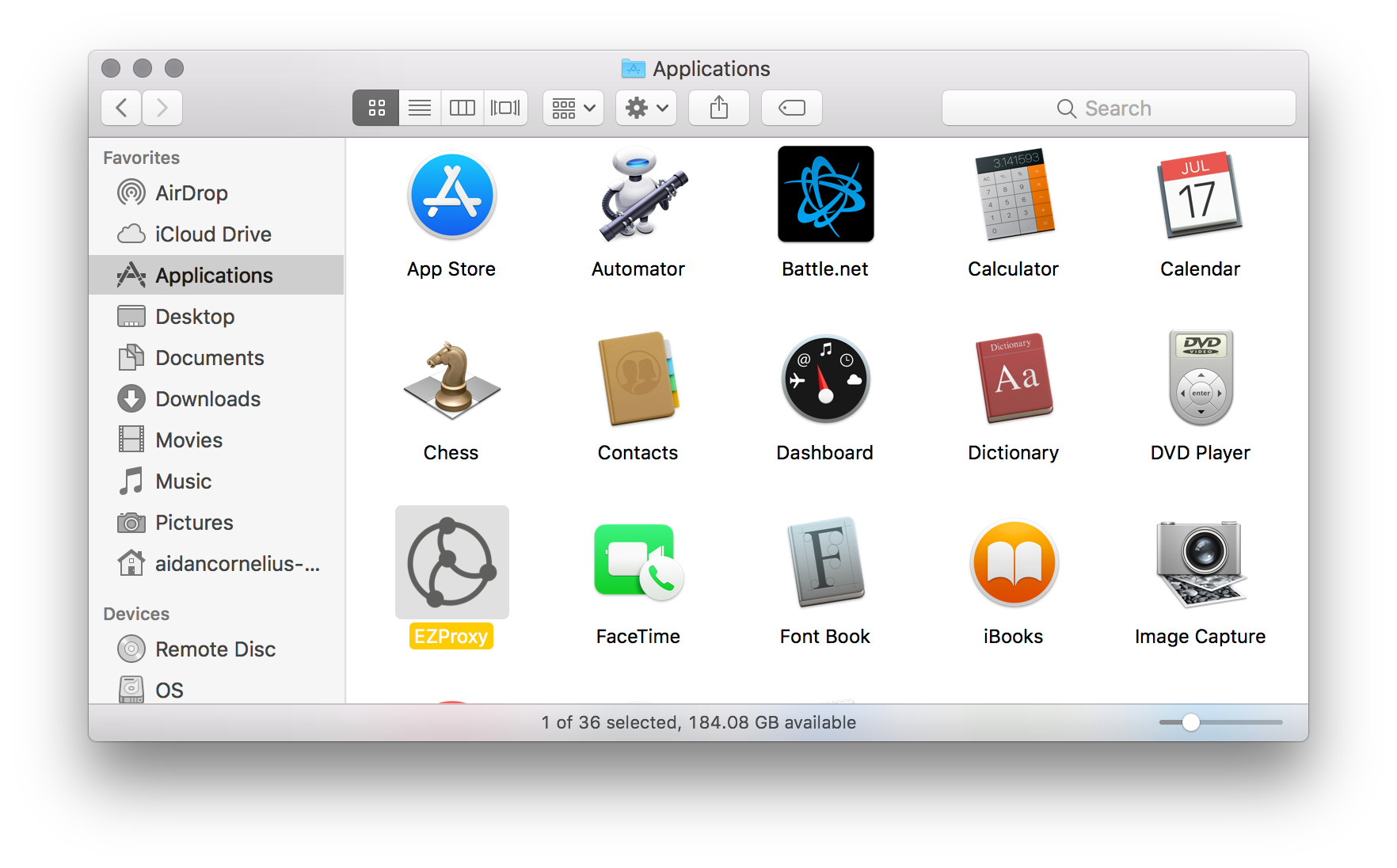
Task: Open AirDrop in the sidebar
Action: [x=216, y=193]
